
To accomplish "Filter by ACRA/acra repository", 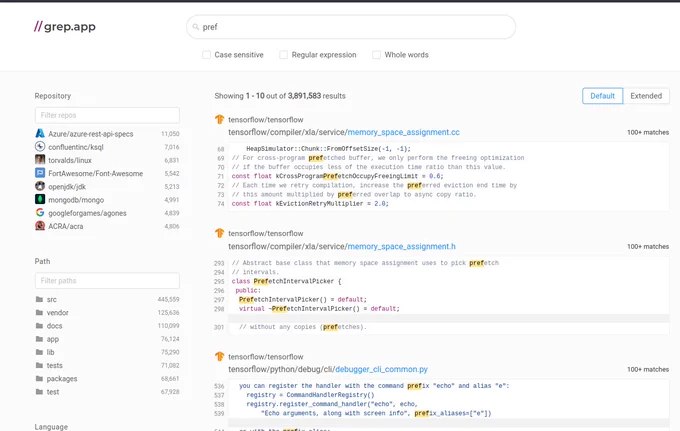I will pos(65,226).
